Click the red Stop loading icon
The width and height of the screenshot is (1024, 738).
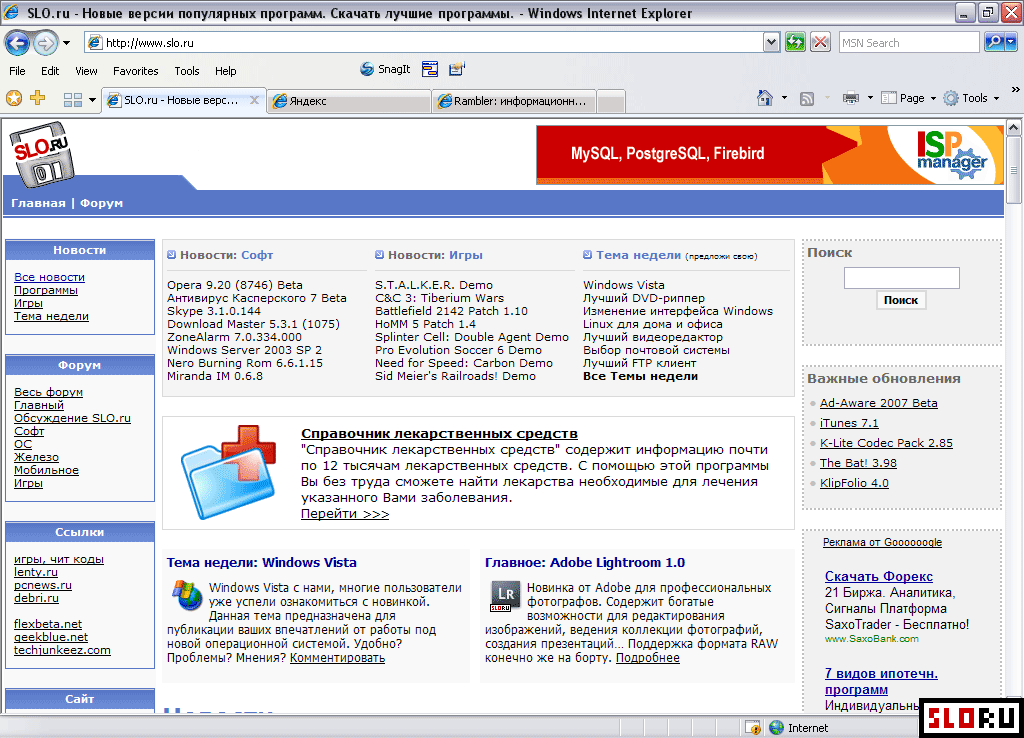[x=820, y=42]
